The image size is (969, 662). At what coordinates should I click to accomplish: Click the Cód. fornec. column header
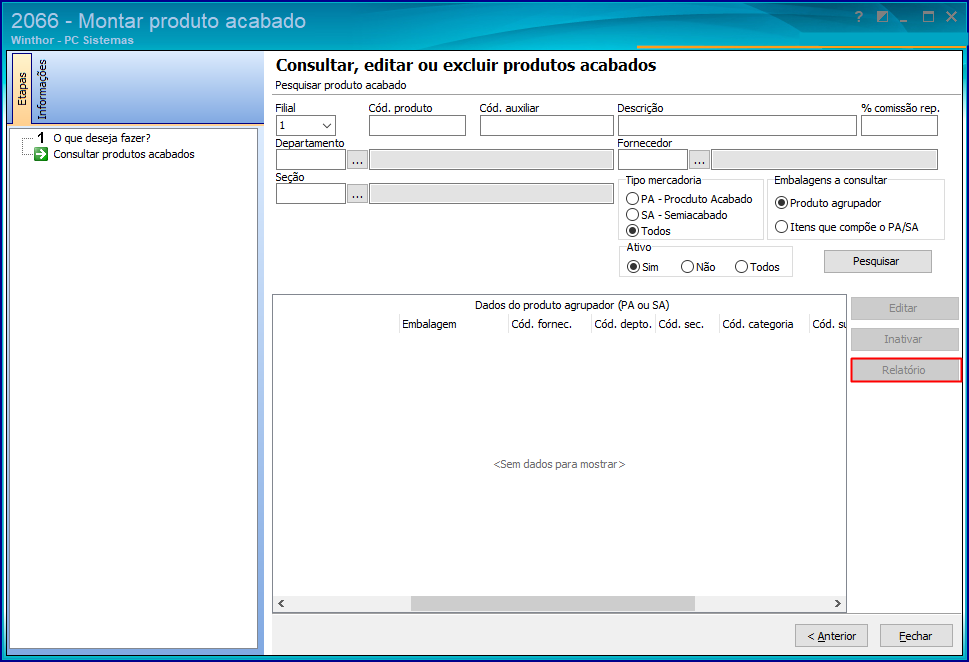click(549, 325)
